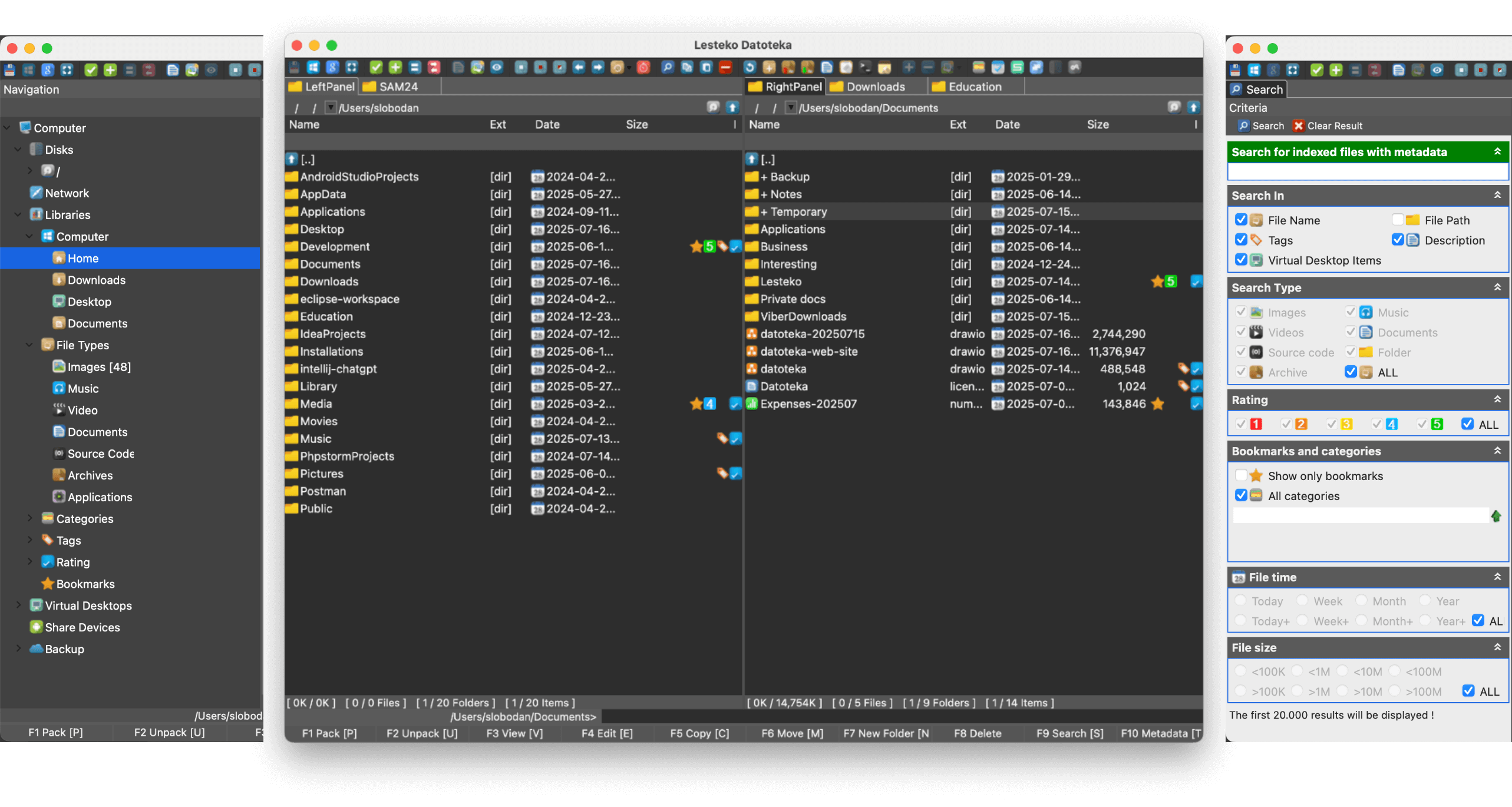
Task: Click the F6 Move [M] button
Action: tap(792, 733)
